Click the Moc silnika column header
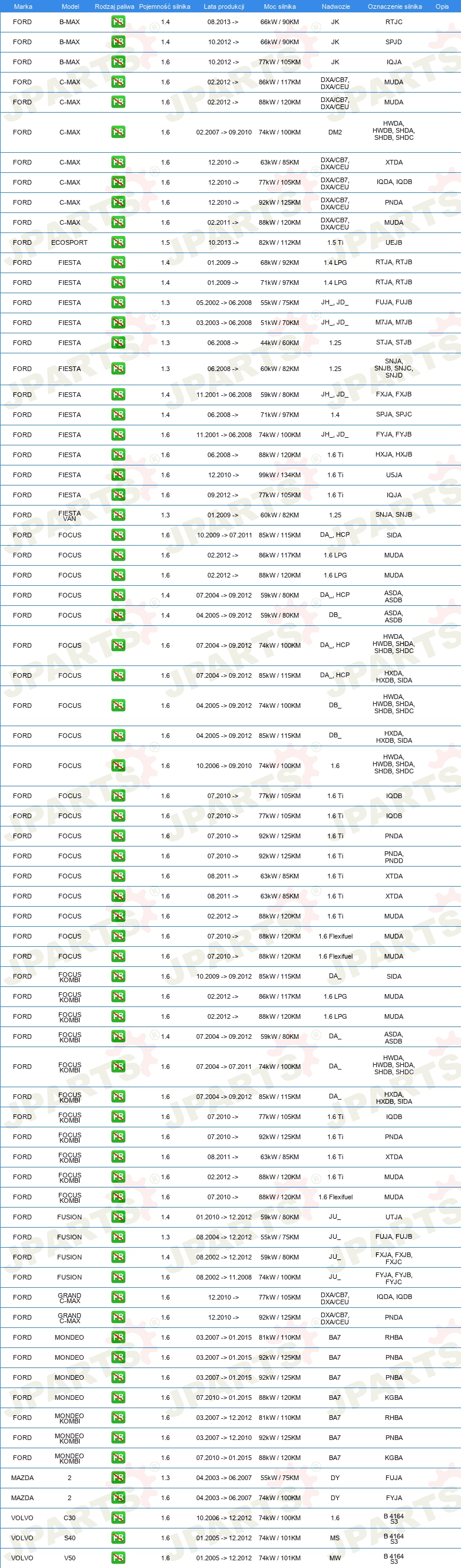 (x=280, y=6)
